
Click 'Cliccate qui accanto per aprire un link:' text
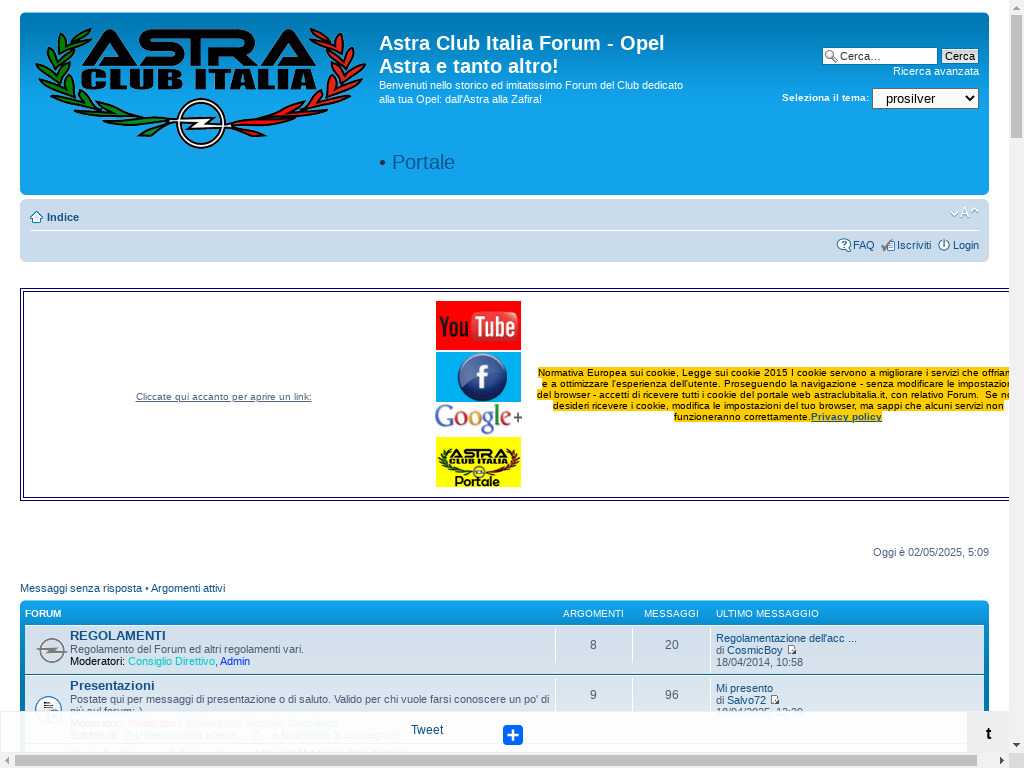223,396
